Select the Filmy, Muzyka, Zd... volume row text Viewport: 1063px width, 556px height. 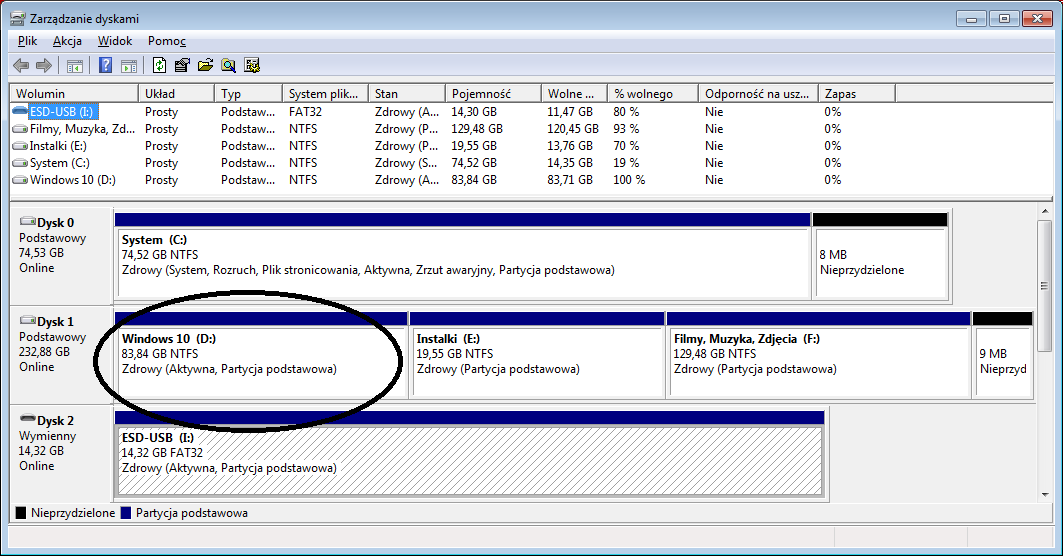(83, 129)
